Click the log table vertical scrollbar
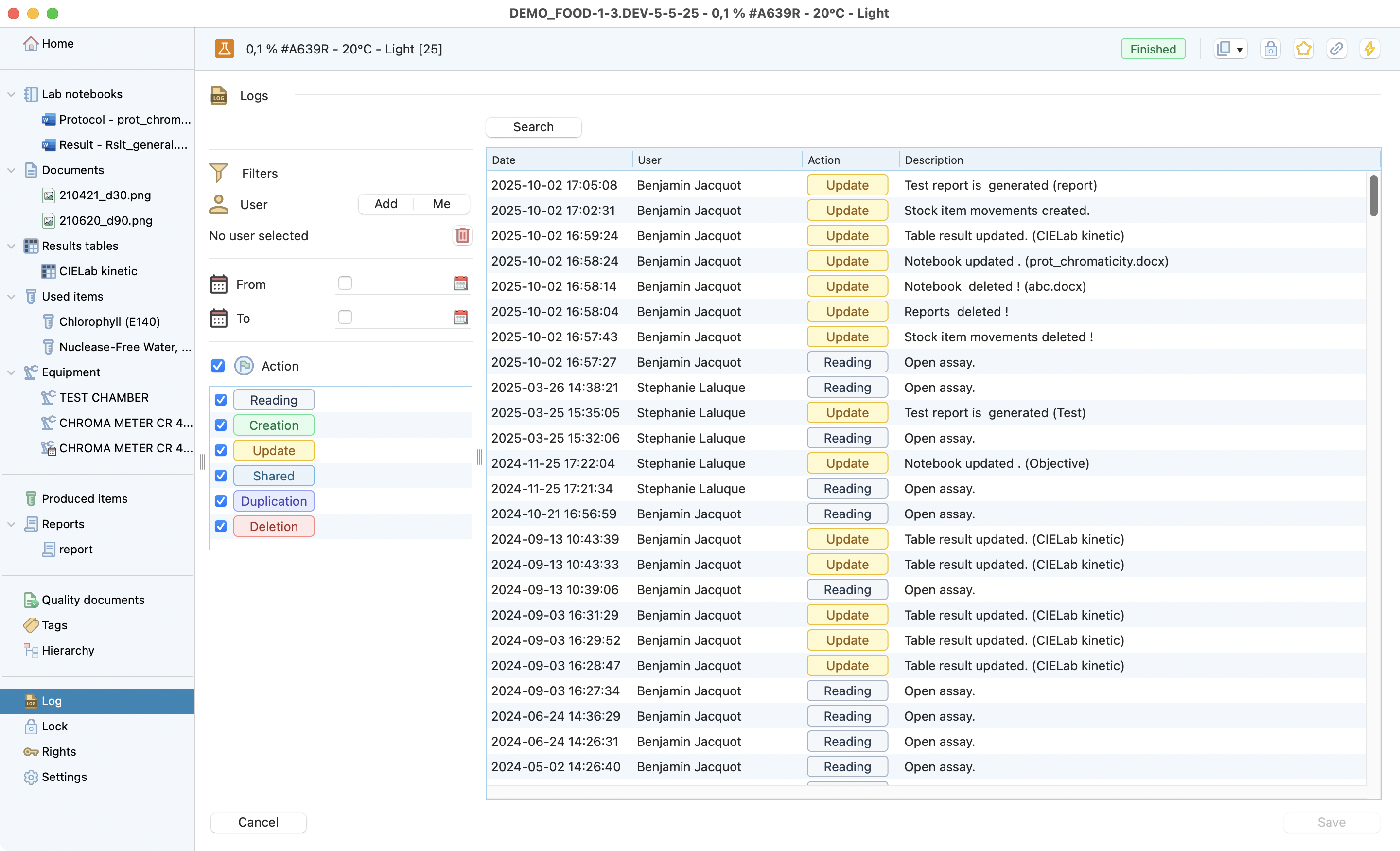The width and height of the screenshot is (1400, 851). pos(1373,195)
